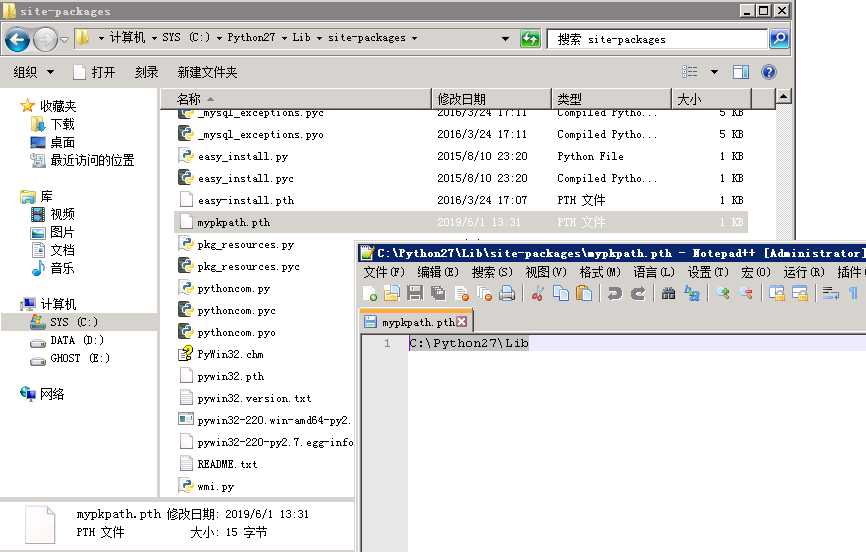This screenshot has width=866, height=552.
Task: Cut selection with the scissors icon
Action: click(x=537, y=293)
